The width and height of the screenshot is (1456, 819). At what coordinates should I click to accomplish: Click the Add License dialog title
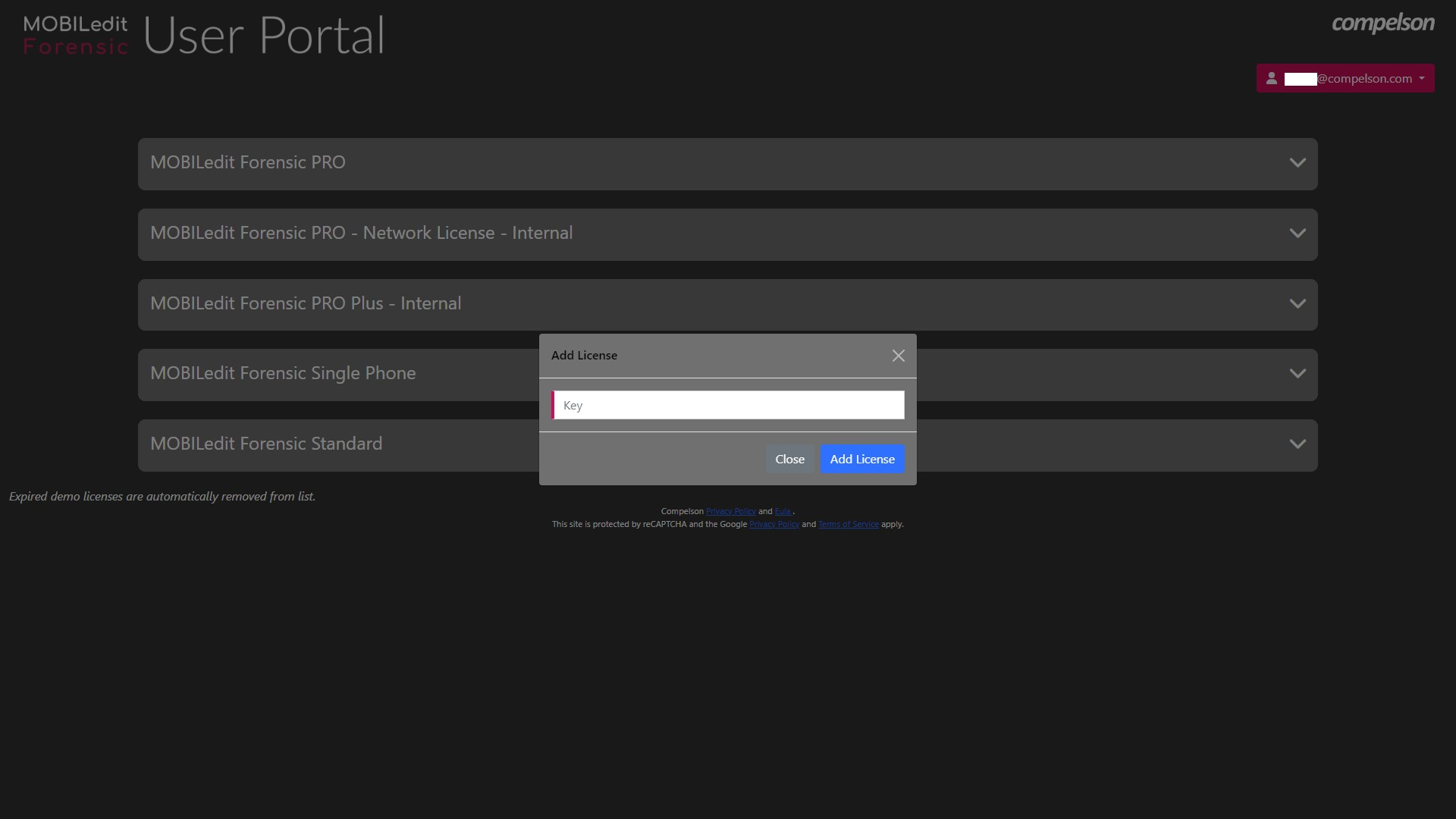tap(584, 355)
